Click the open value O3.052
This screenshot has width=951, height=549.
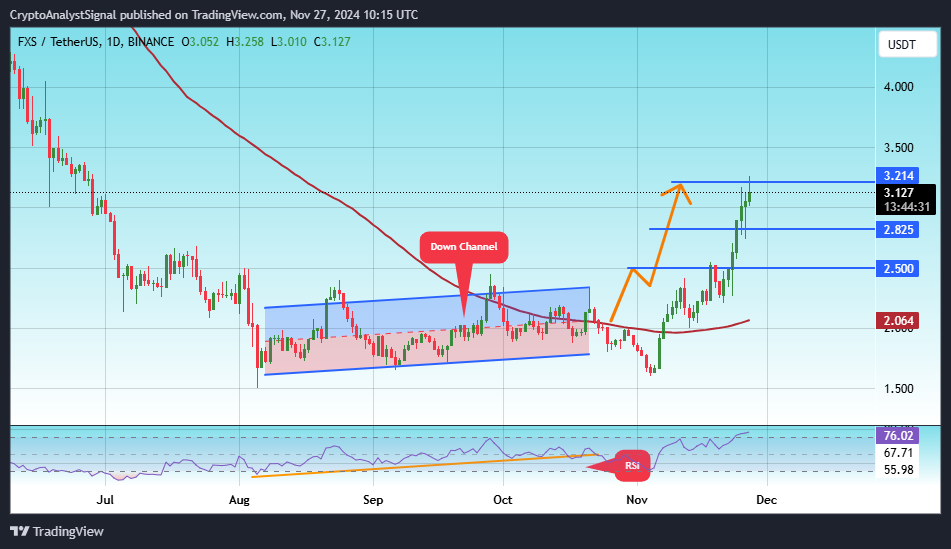(x=200, y=42)
